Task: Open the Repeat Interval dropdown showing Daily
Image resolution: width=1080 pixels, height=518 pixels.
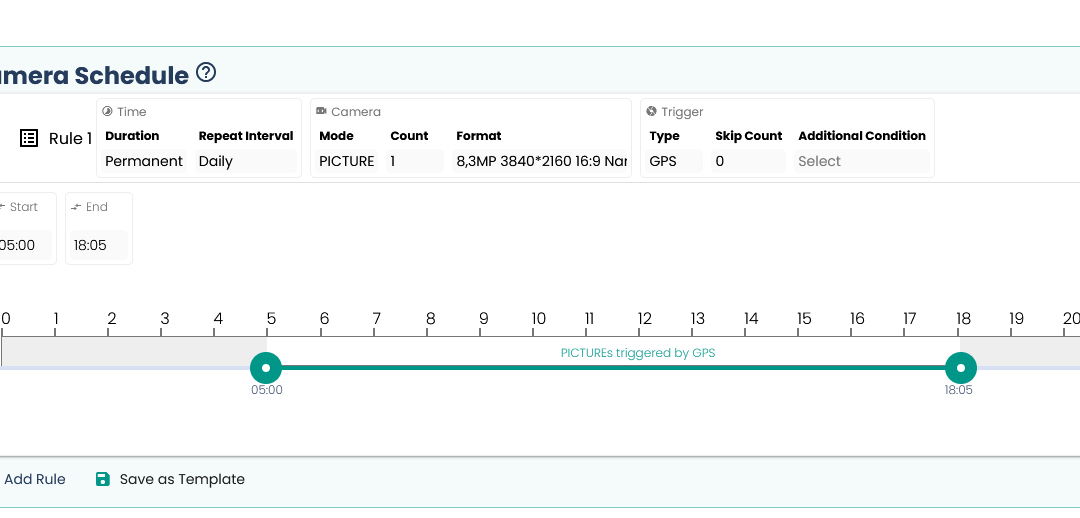Action: coord(245,161)
